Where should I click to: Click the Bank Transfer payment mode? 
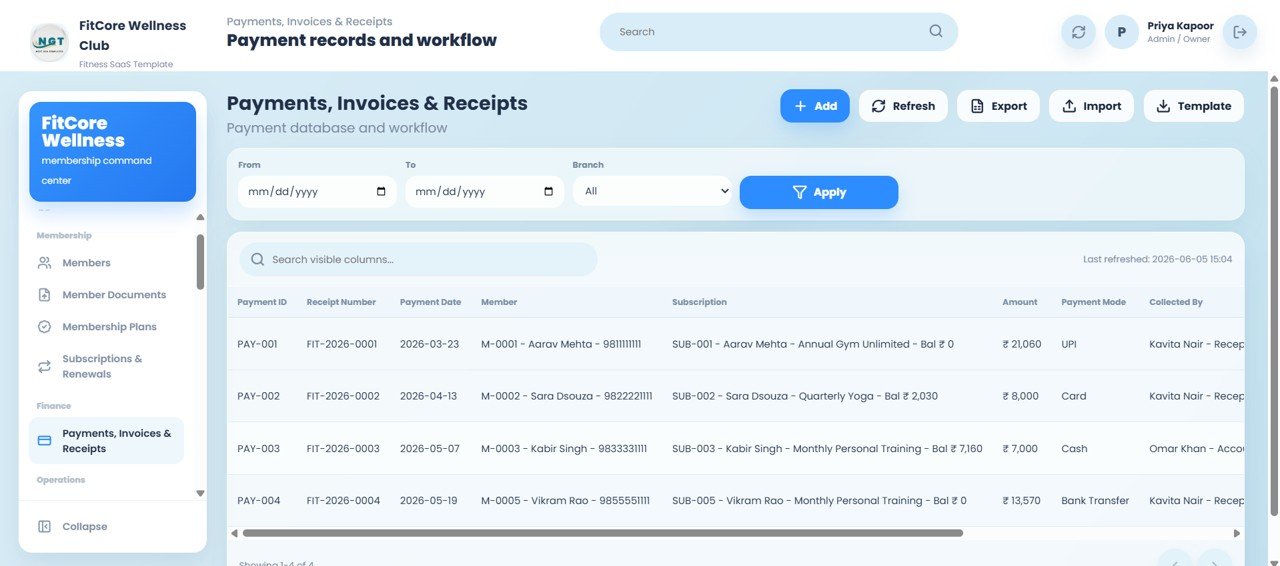[x=1095, y=501]
